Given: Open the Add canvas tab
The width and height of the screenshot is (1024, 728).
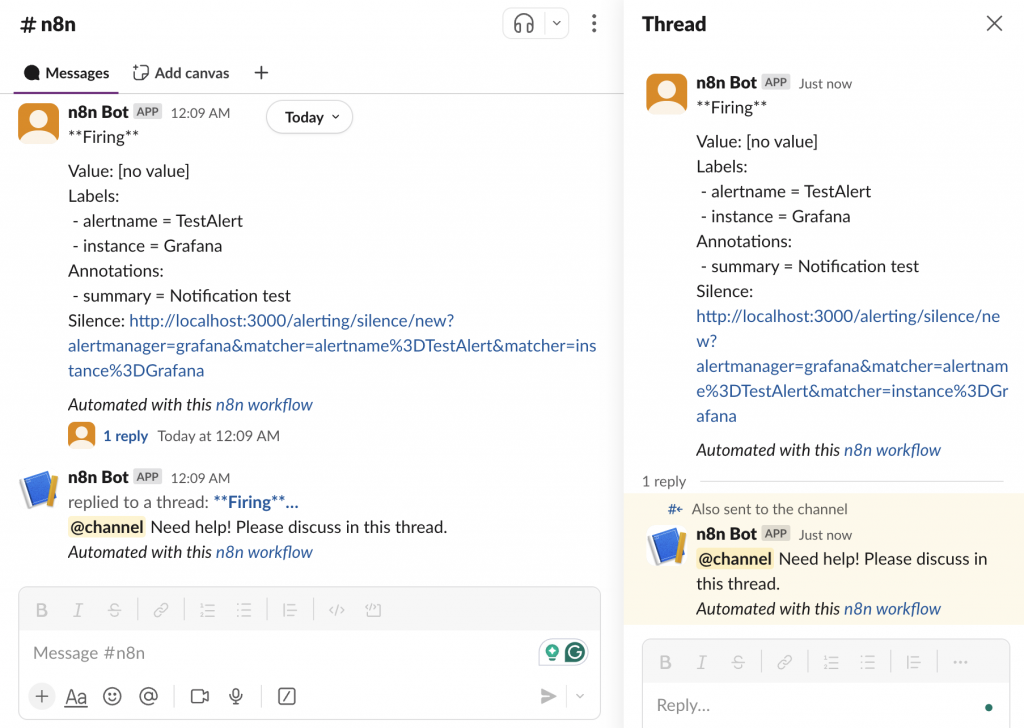Looking at the screenshot, I should 181,73.
